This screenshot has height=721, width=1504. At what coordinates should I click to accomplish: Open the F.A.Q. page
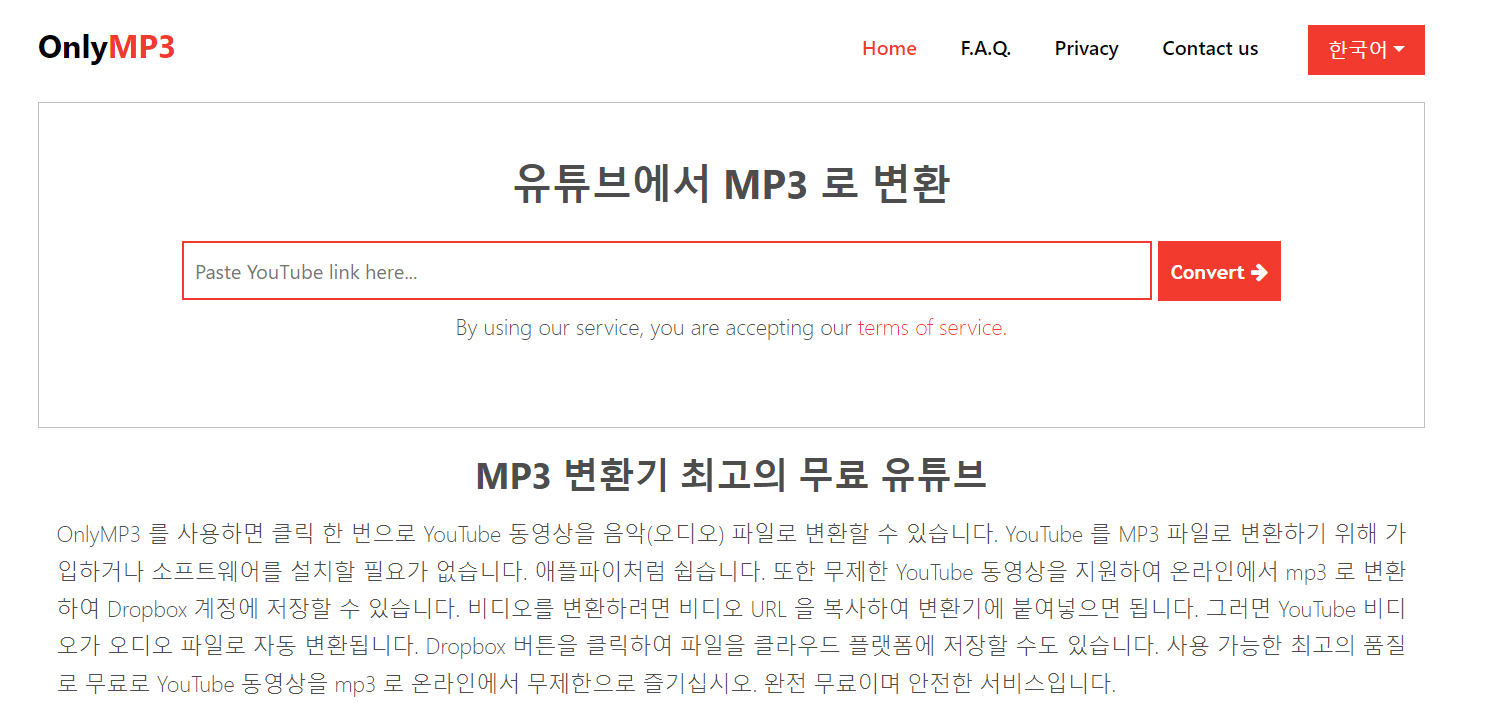(x=985, y=48)
